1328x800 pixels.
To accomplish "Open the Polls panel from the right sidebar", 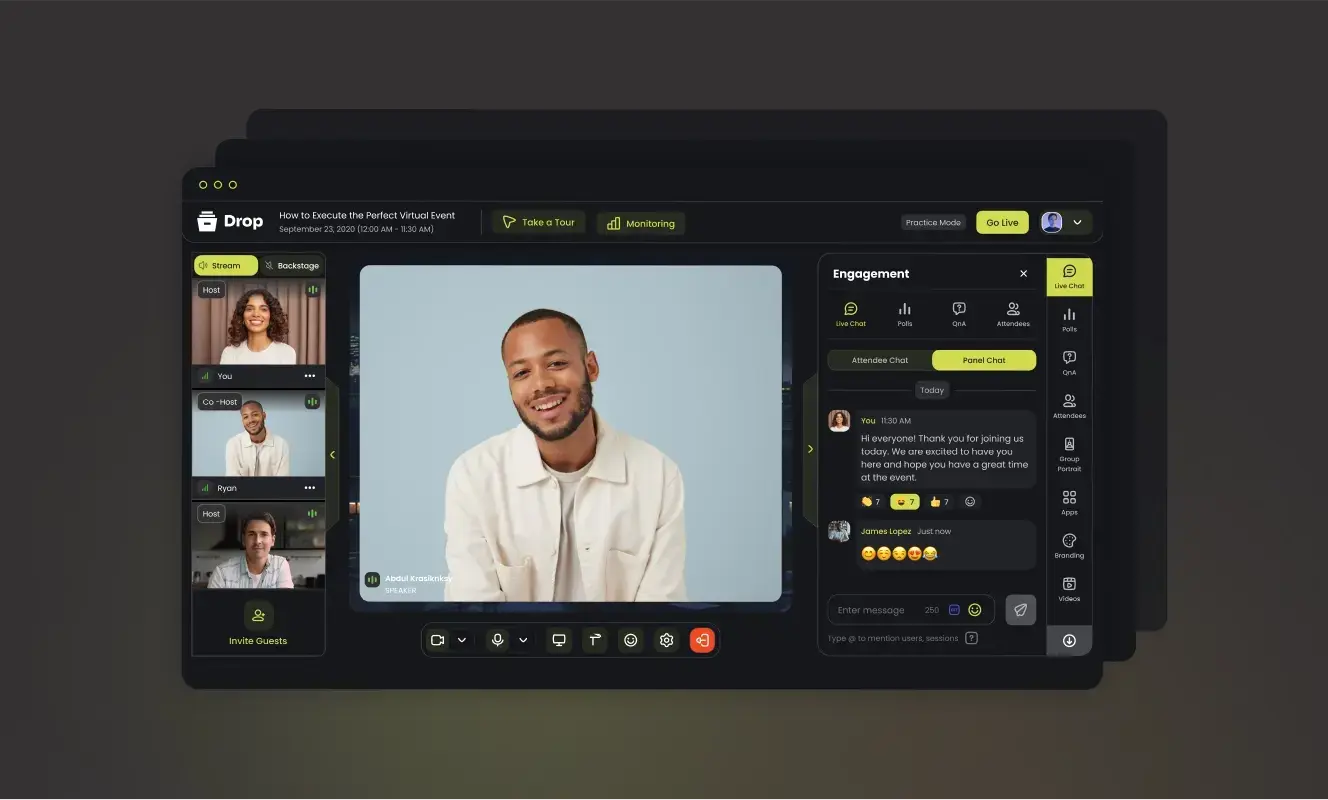I will tap(1069, 318).
